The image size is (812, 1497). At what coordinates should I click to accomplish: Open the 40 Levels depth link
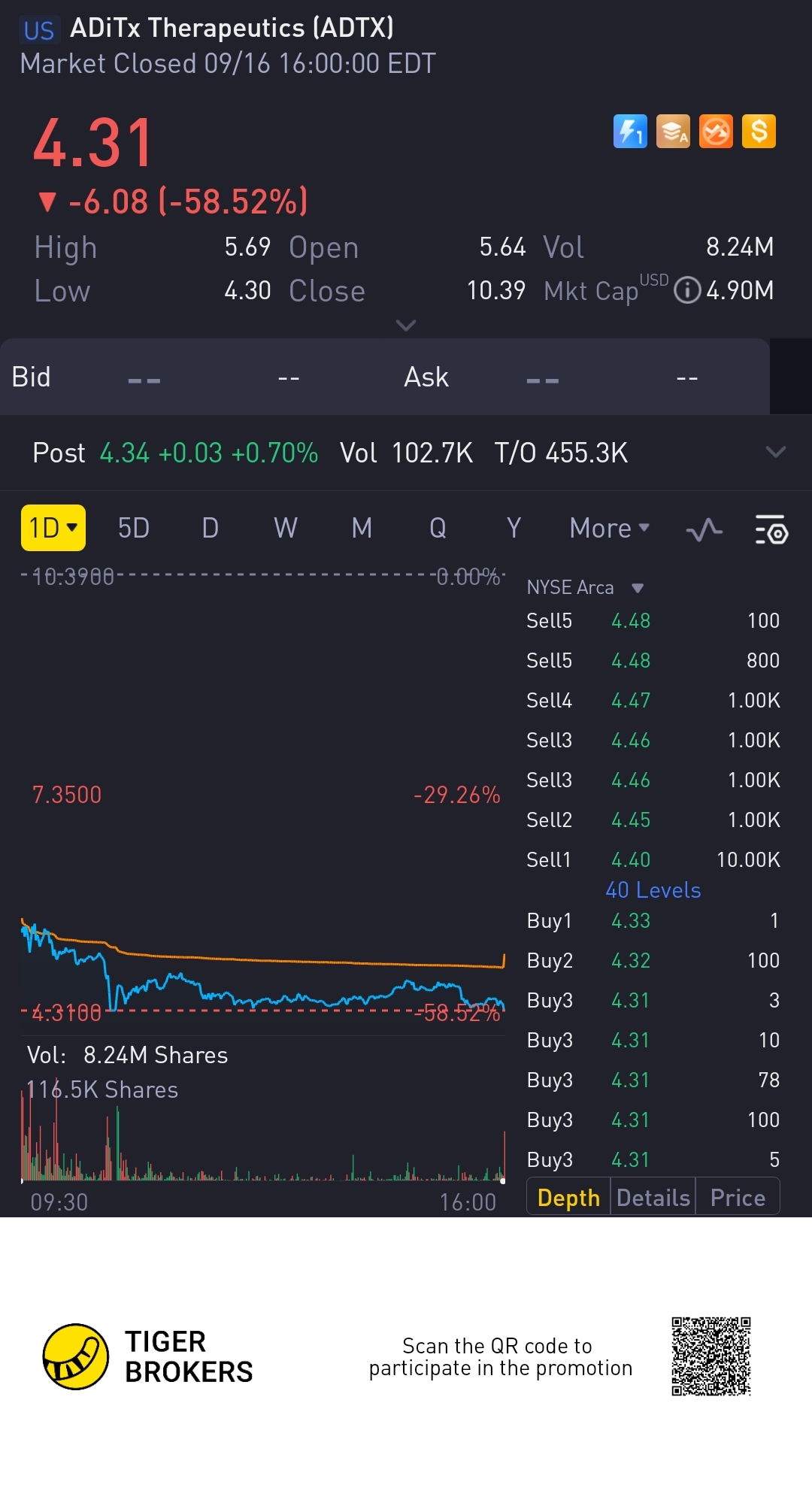[x=653, y=890]
